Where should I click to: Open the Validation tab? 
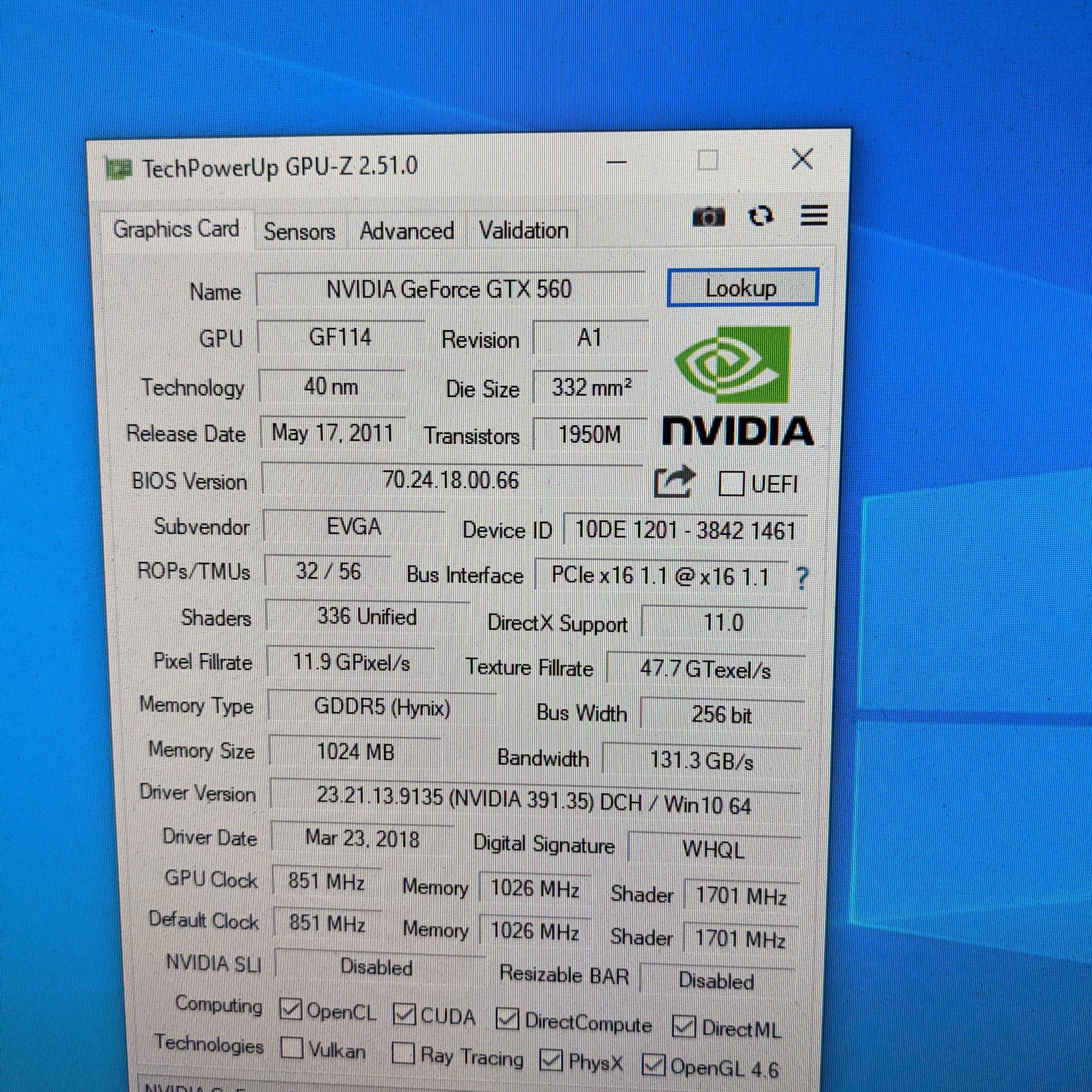[x=524, y=230]
